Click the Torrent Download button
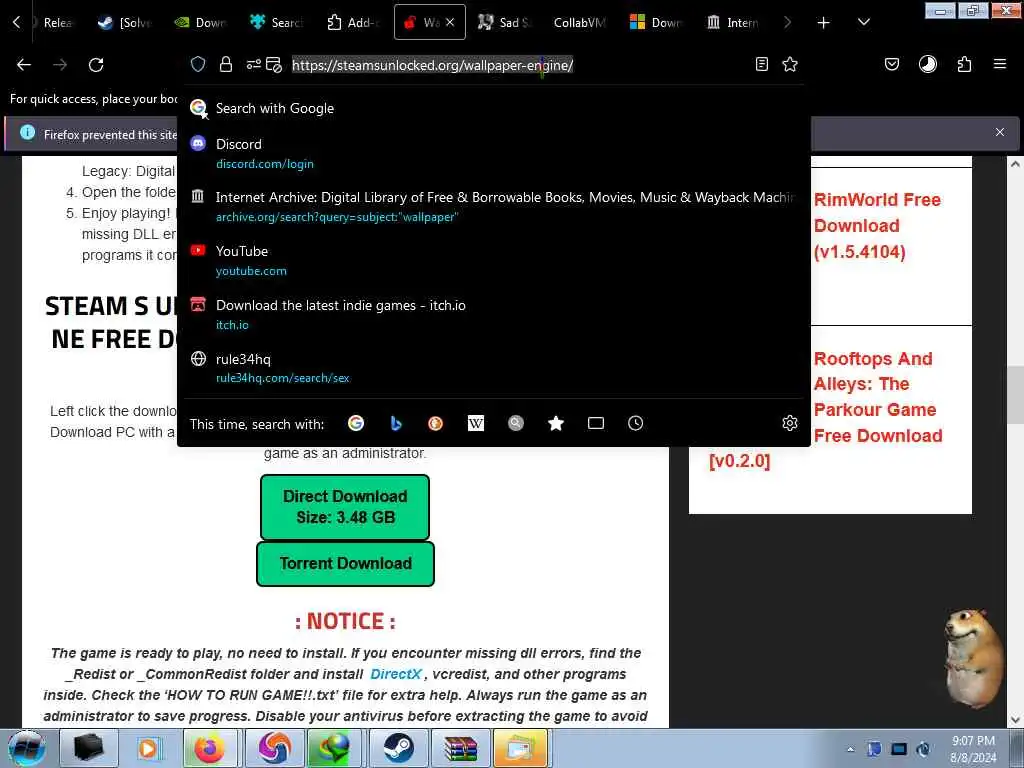 345,564
